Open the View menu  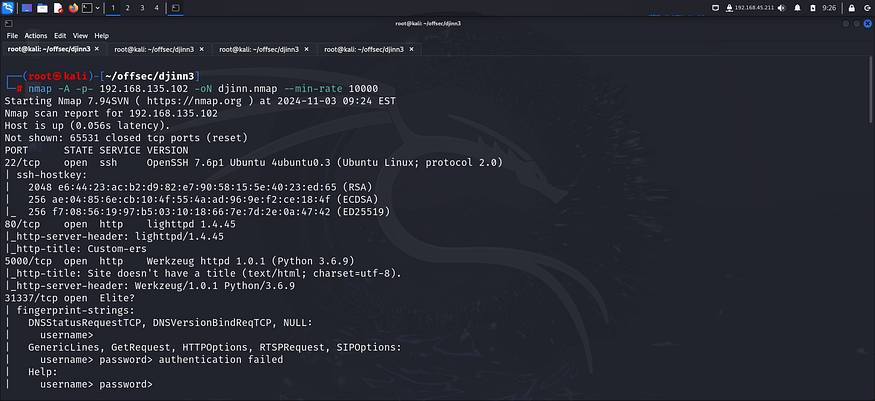(80, 36)
